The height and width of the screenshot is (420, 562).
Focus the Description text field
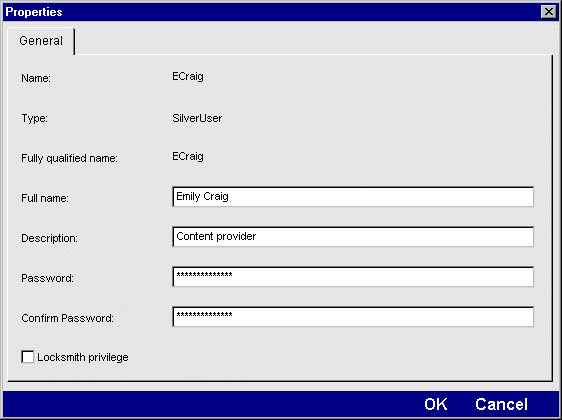[x=353, y=237]
